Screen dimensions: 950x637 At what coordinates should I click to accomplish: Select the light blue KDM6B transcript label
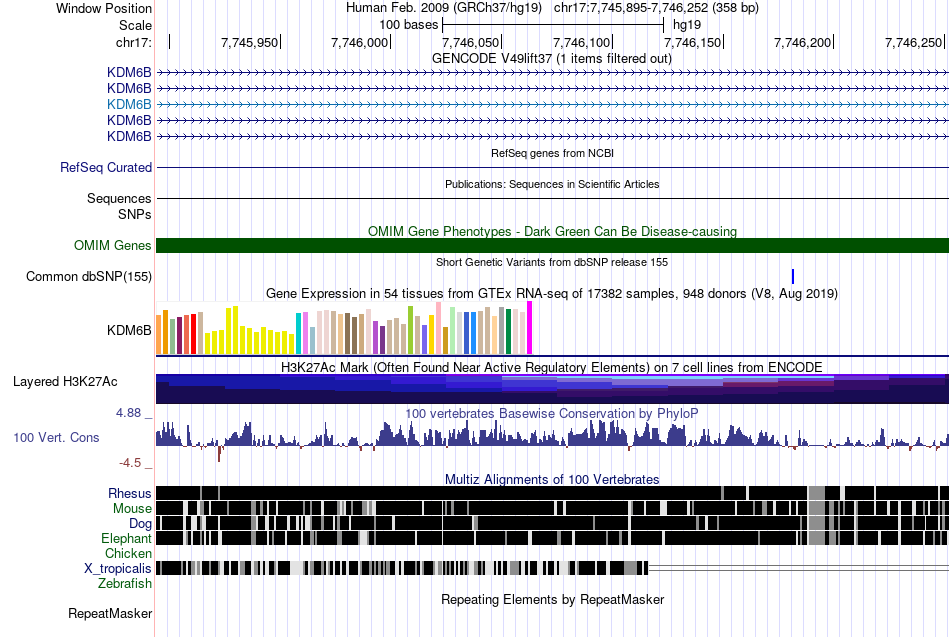[129, 104]
